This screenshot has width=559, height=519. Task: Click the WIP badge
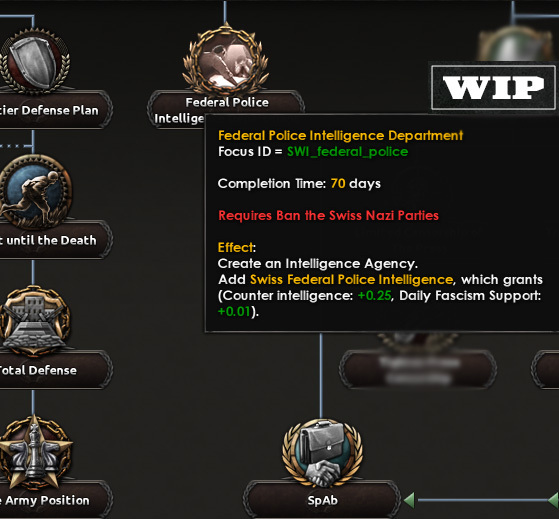[493, 88]
